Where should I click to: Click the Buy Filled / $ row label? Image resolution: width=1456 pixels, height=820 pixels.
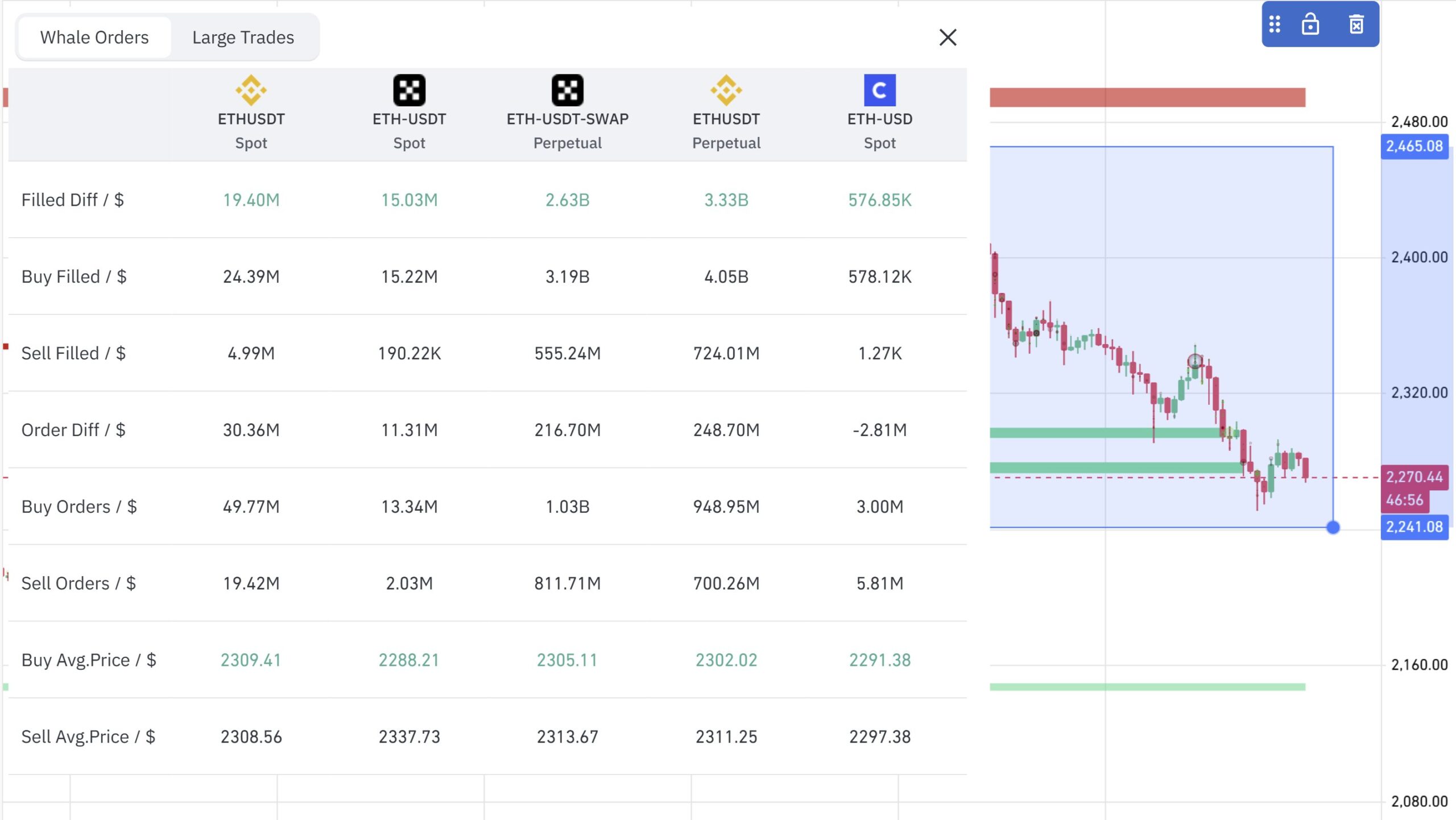[x=74, y=277]
